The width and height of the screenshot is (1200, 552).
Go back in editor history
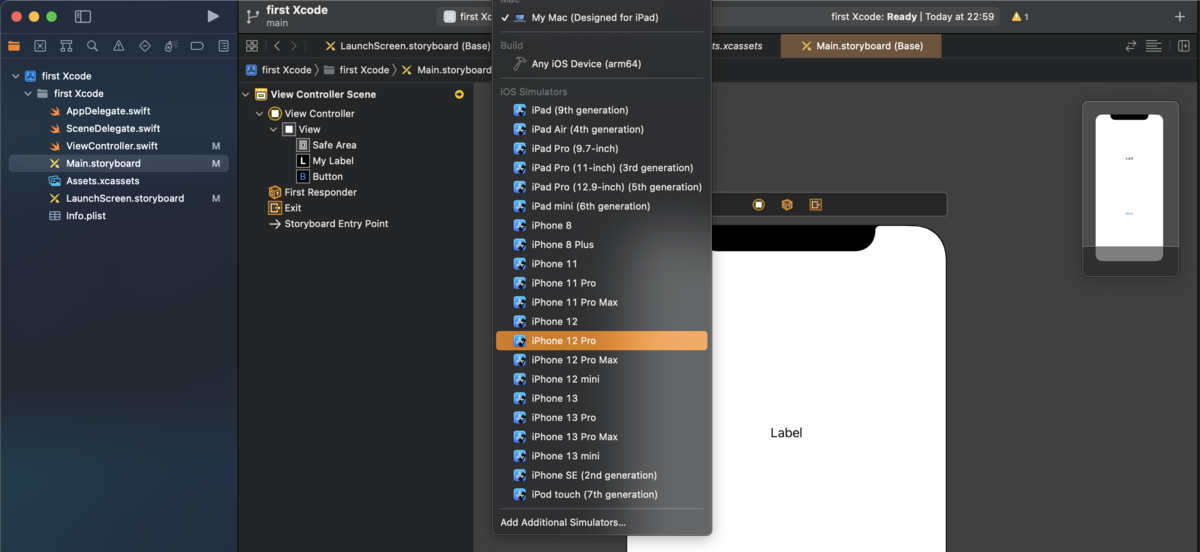277,46
